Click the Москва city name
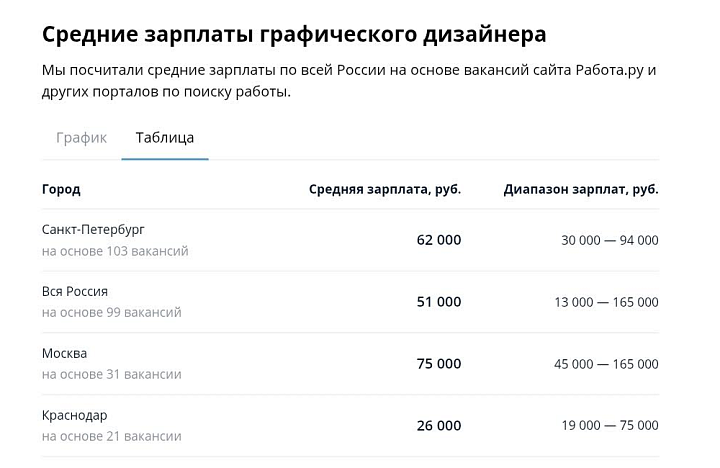 point(64,354)
